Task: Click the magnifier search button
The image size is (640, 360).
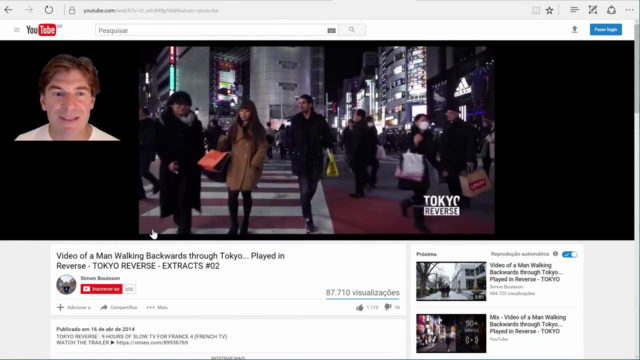Action: click(352, 30)
